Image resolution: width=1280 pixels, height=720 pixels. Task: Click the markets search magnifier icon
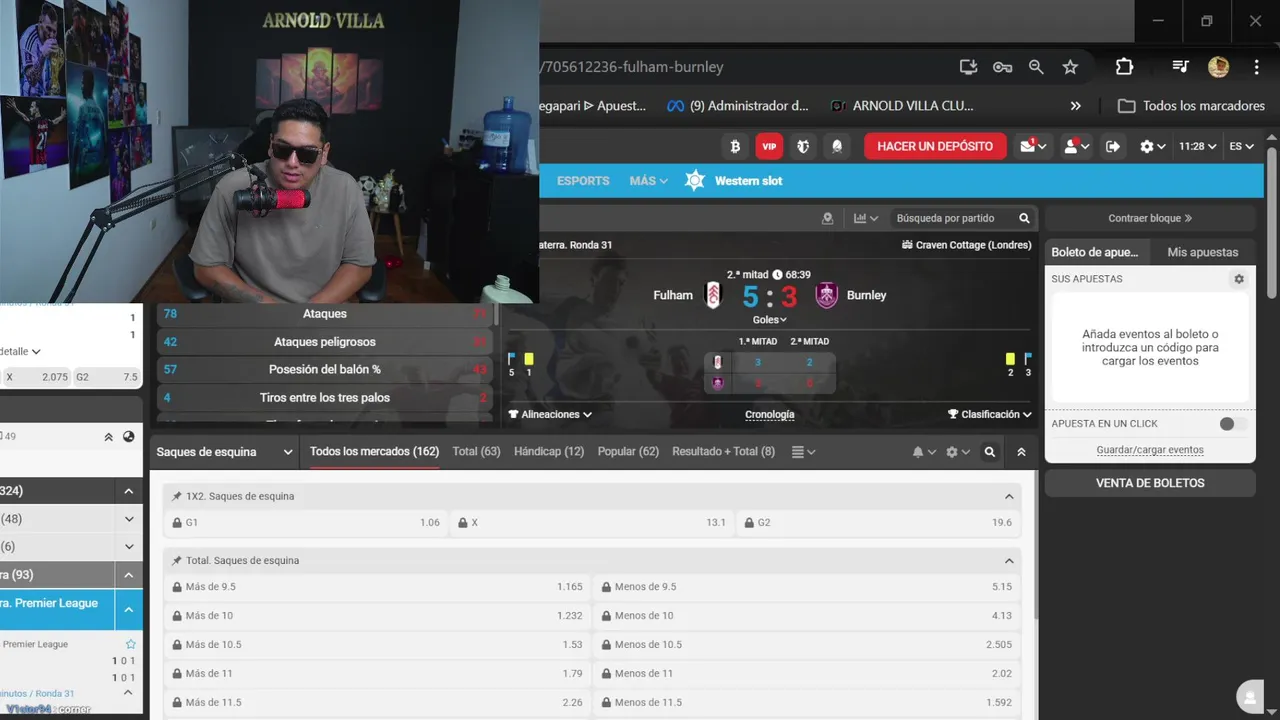989,452
